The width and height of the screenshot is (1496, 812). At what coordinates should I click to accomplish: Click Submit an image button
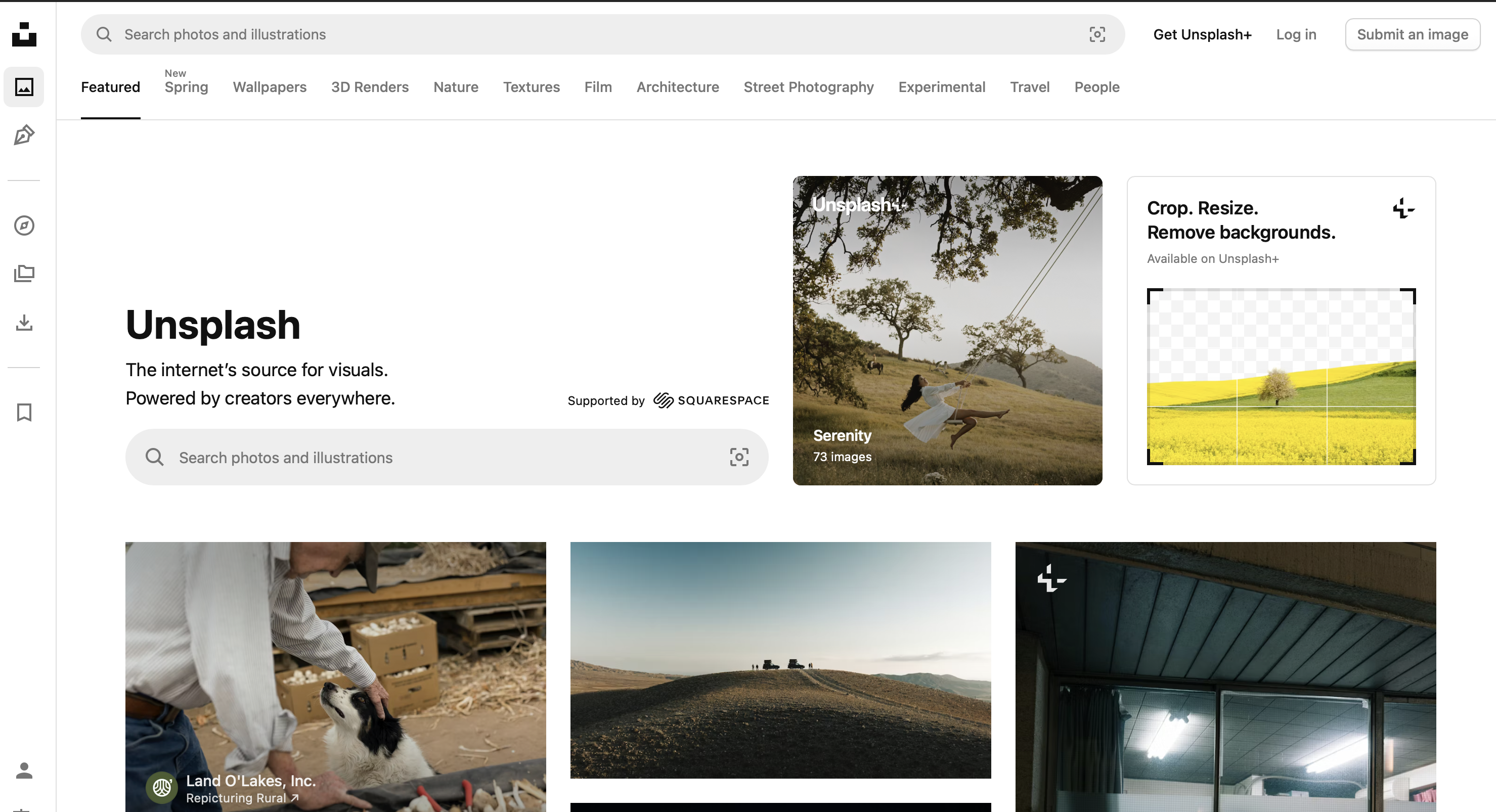point(1412,34)
